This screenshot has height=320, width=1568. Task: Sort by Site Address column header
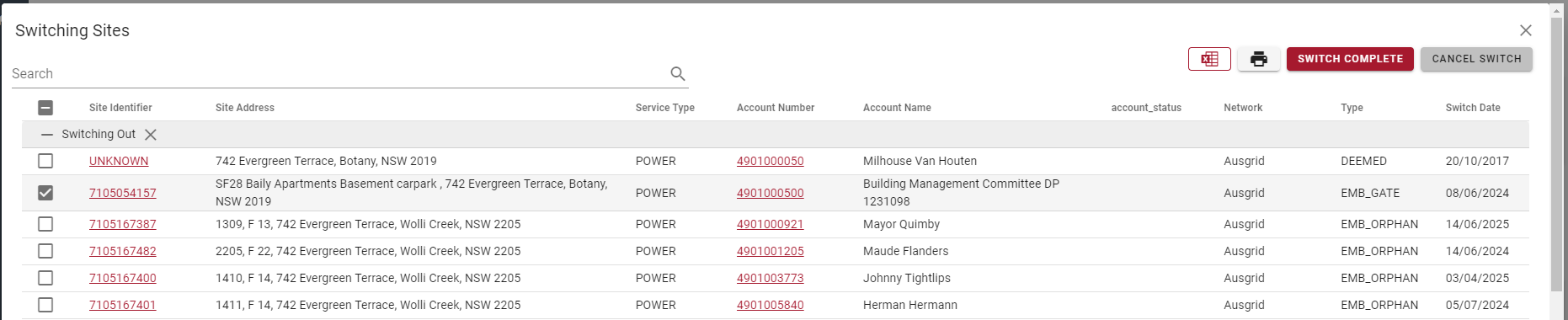pyautogui.click(x=245, y=108)
